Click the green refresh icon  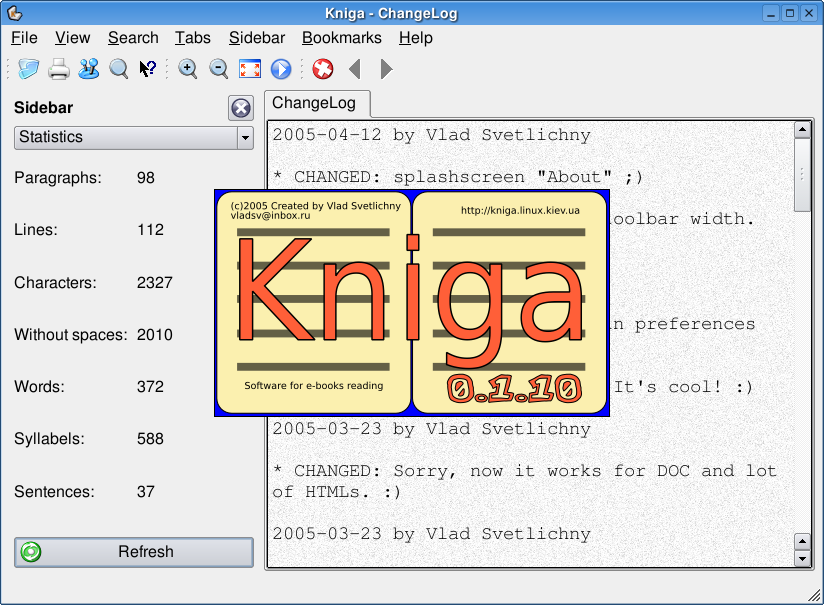tap(31, 552)
